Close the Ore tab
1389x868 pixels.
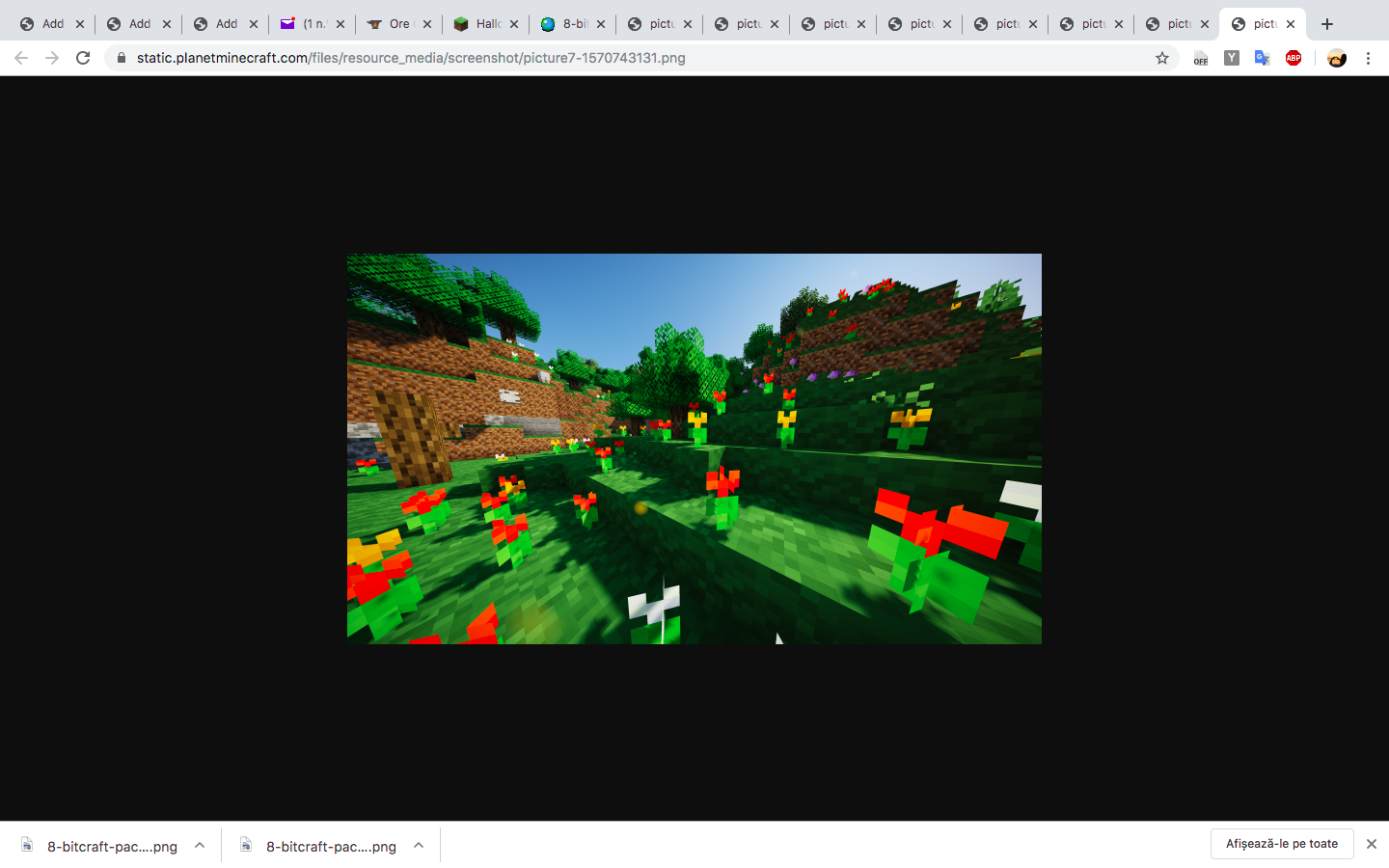(427, 24)
